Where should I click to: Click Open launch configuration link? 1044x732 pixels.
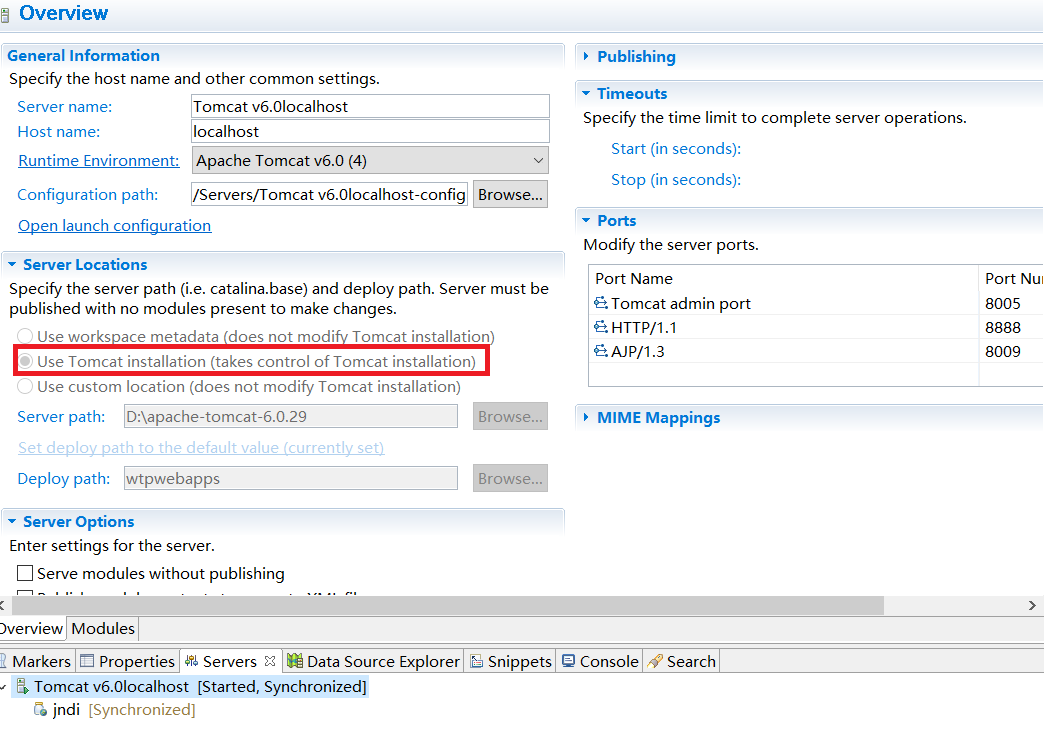click(115, 226)
